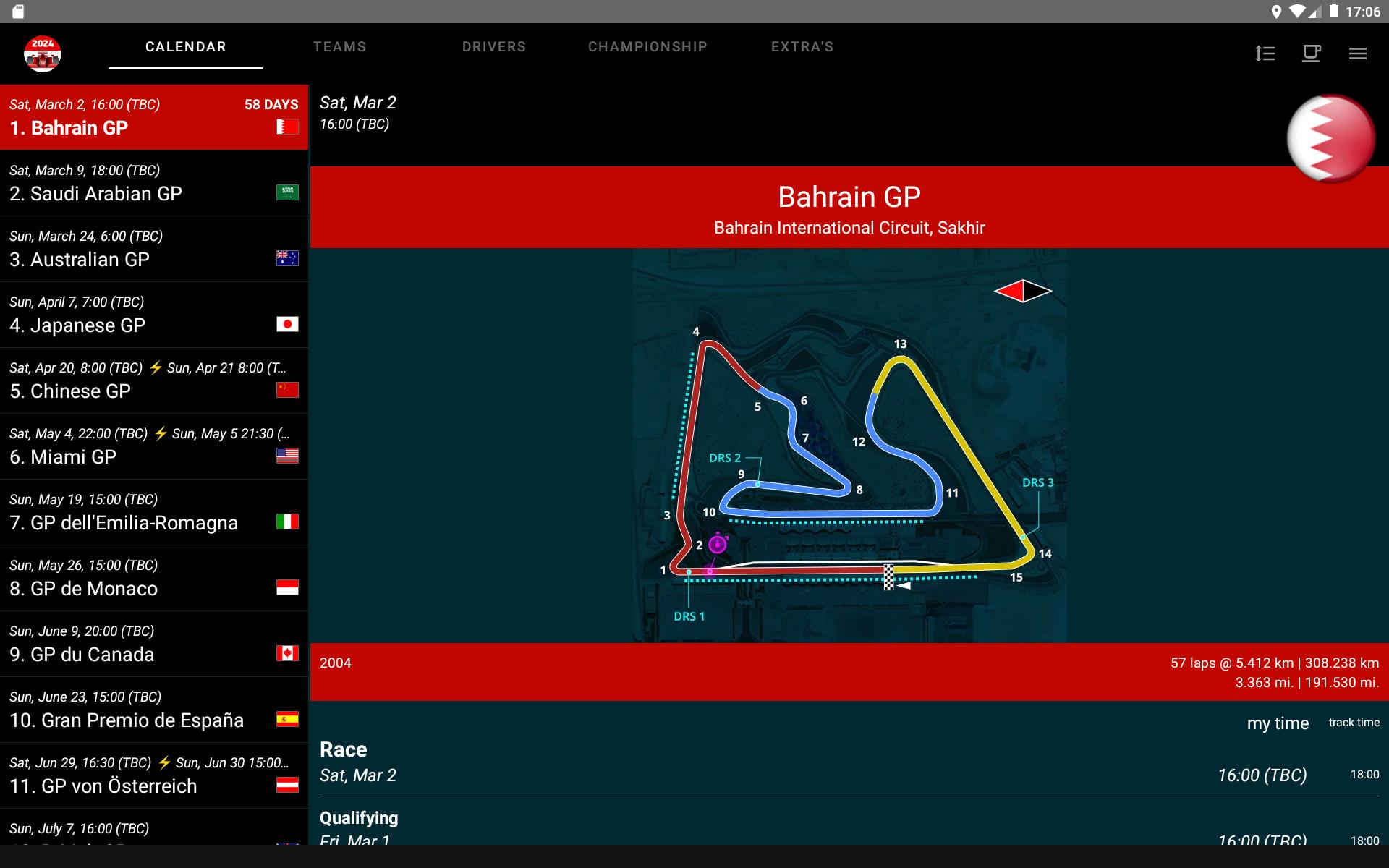This screenshot has width=1389, height=868.
Task: Tap the Saudi Arabian flag icon
Action: (287, 192)
